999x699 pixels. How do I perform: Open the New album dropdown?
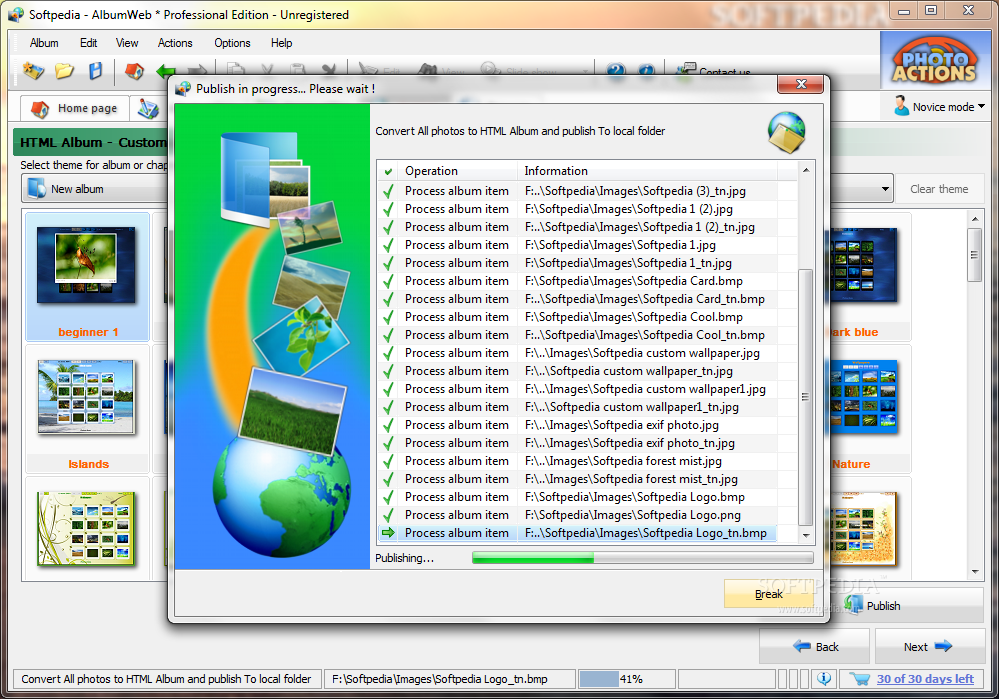pyautogui.click(x=96, y=189)
